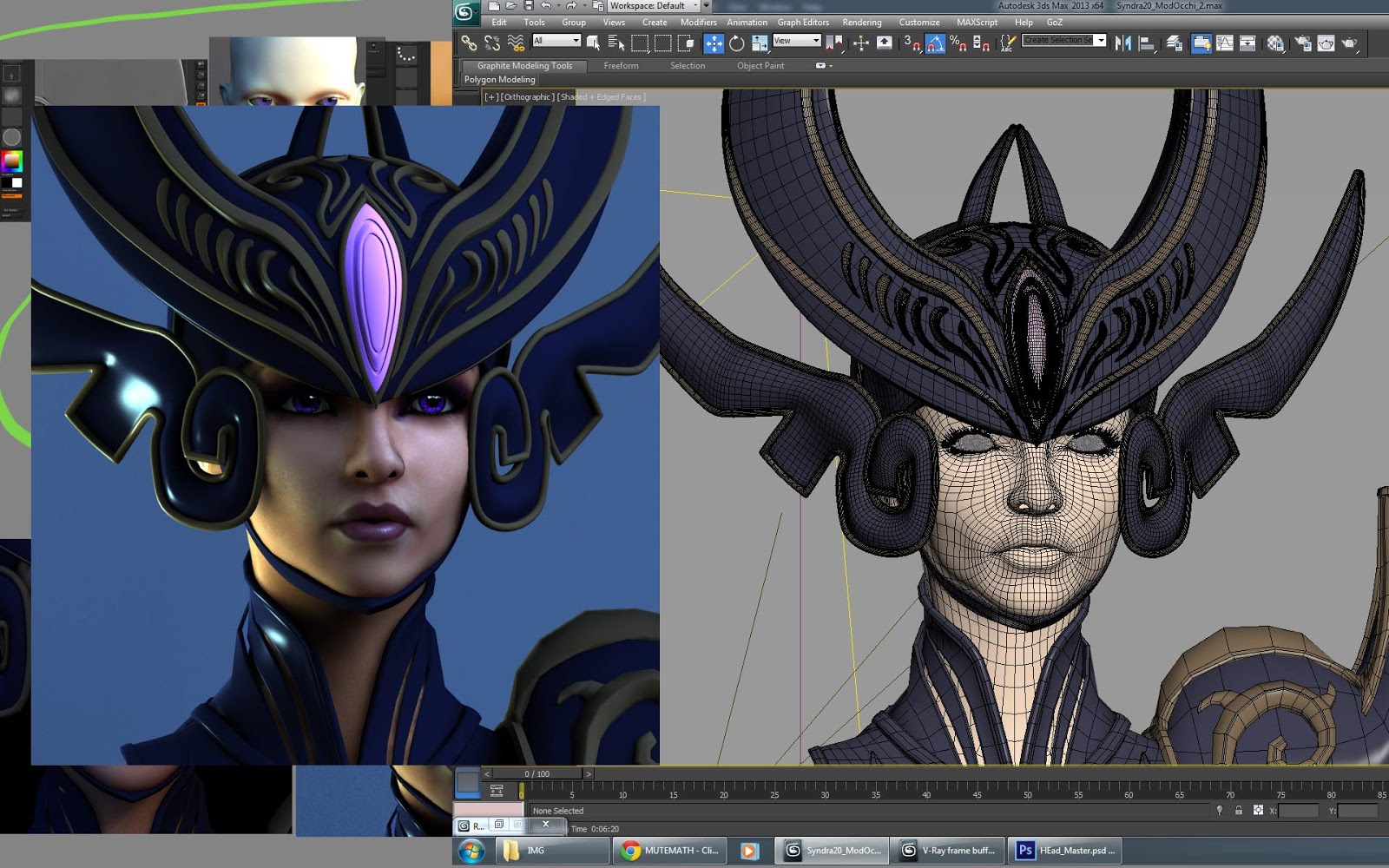Click the Unlink Selection broken chain icon

pyautogui.click(x=492, y=43)
